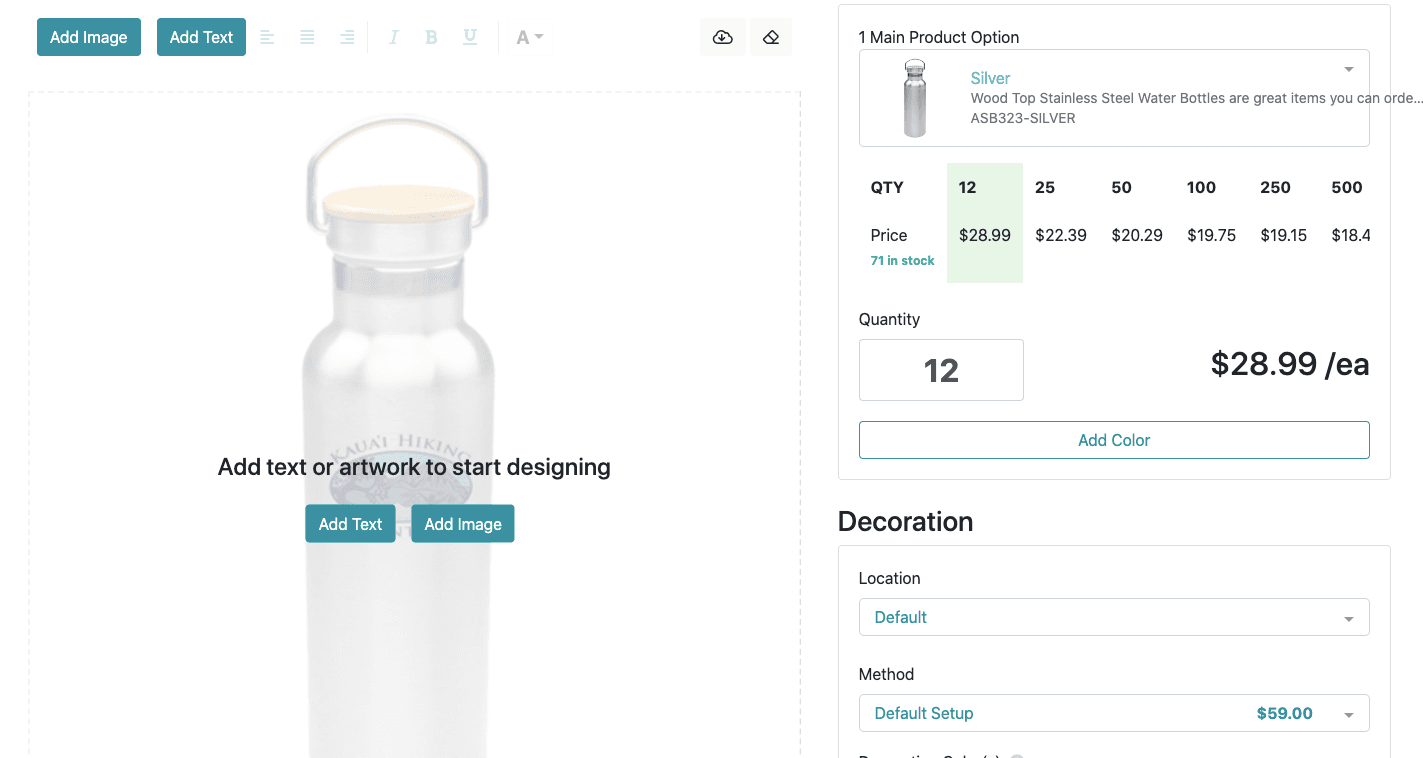Open the Location Default dropdown
The height and width of the screenshot is (758, 1423).
(x=1114, y=617)
